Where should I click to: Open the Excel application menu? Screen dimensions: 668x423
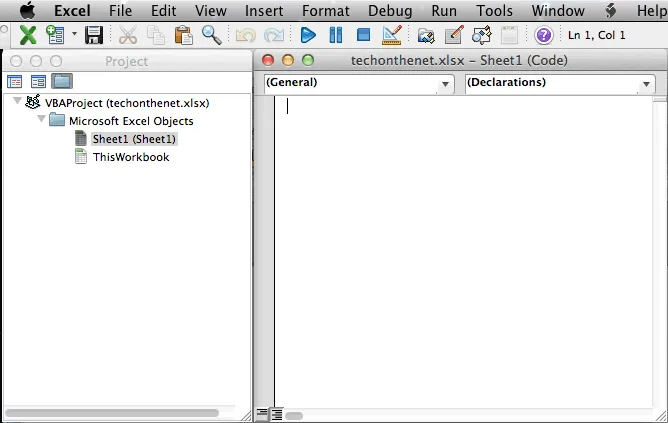tap(72, 11)
